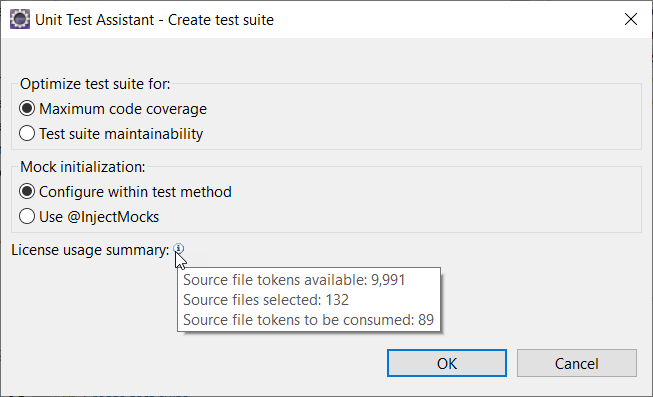Click empty space inside Mock initialization group
This screenshot has height=397, width=653.
(x=416, y=204)
